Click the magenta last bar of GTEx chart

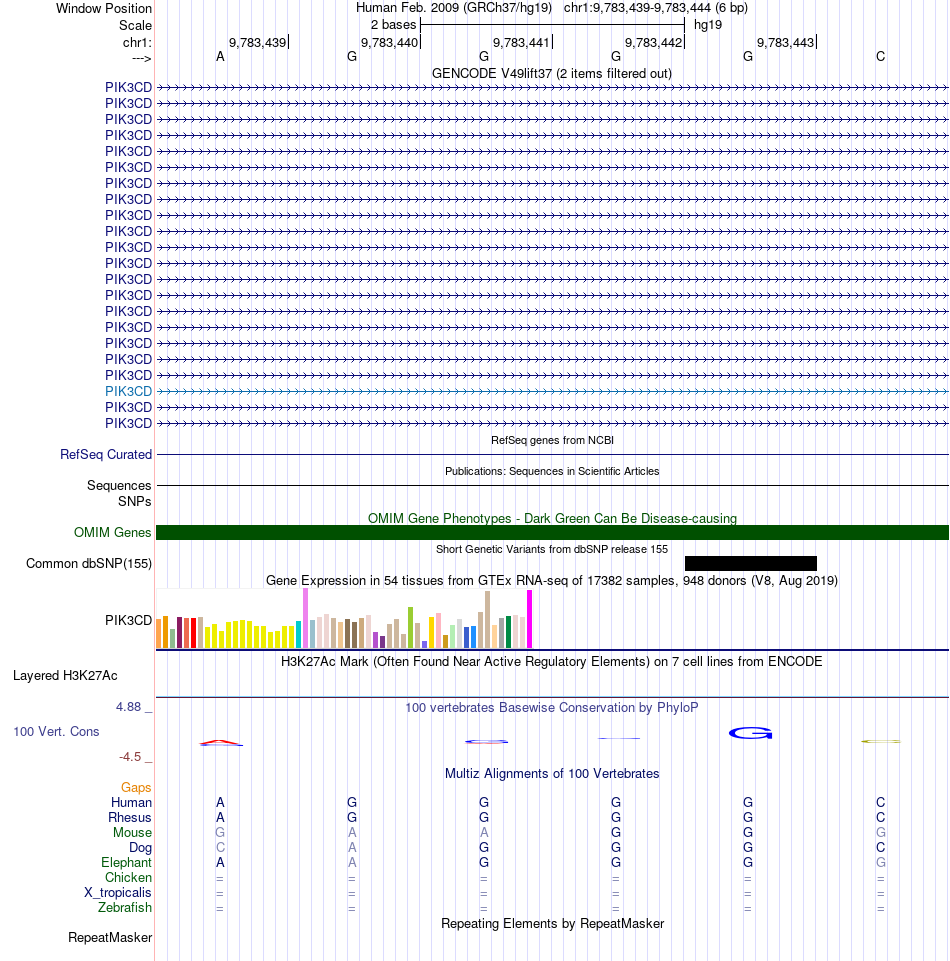pos(530,619)
